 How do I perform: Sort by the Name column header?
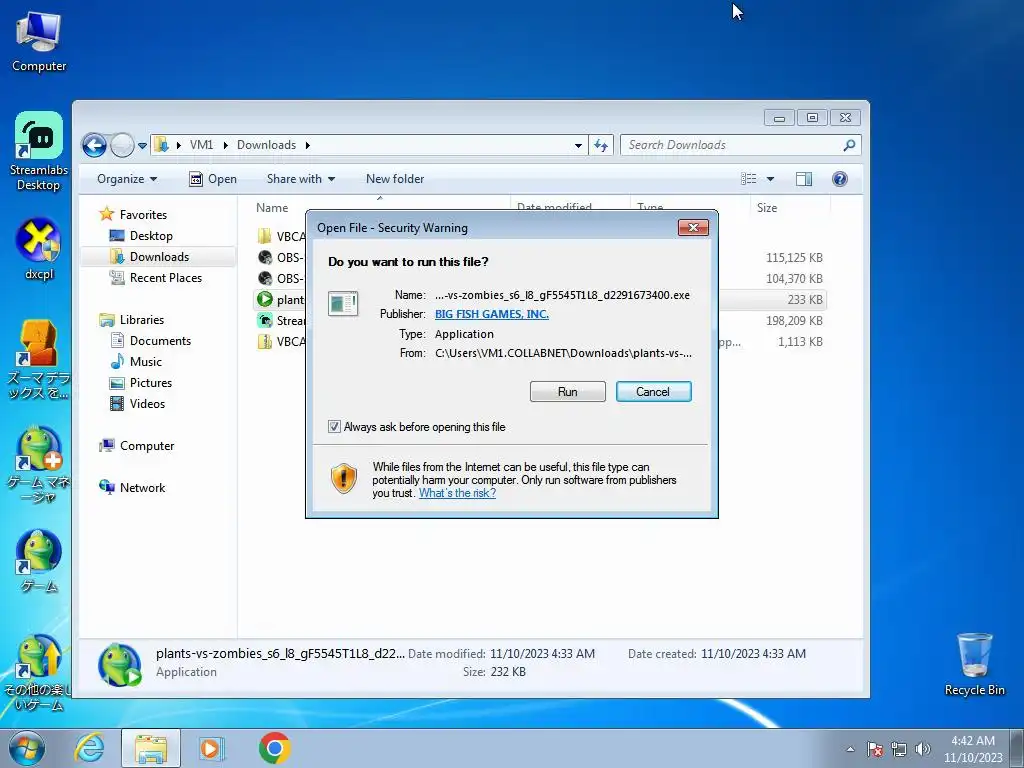pos(272,208)
